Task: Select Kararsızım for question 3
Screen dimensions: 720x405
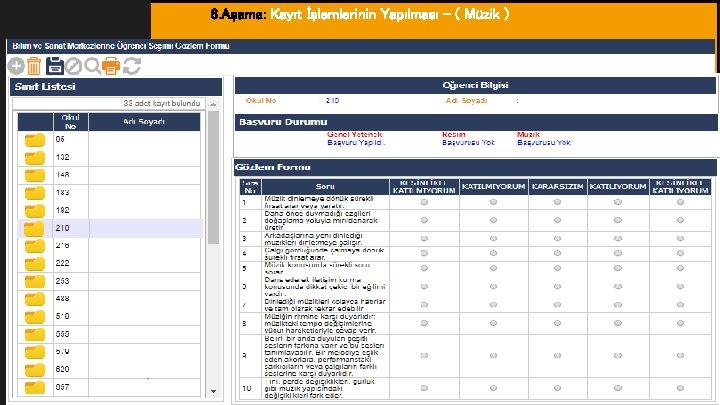Action: click(x=557, y=239)
